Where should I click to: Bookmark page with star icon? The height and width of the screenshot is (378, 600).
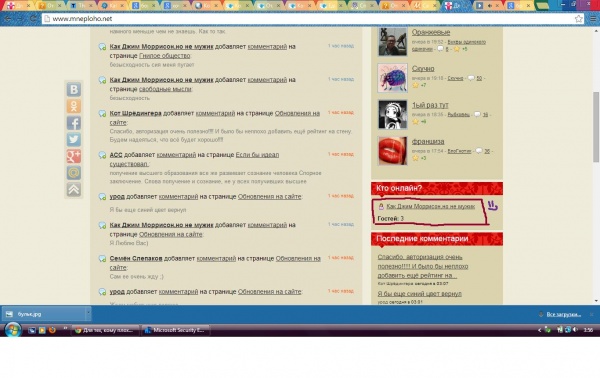pos(579,18)
